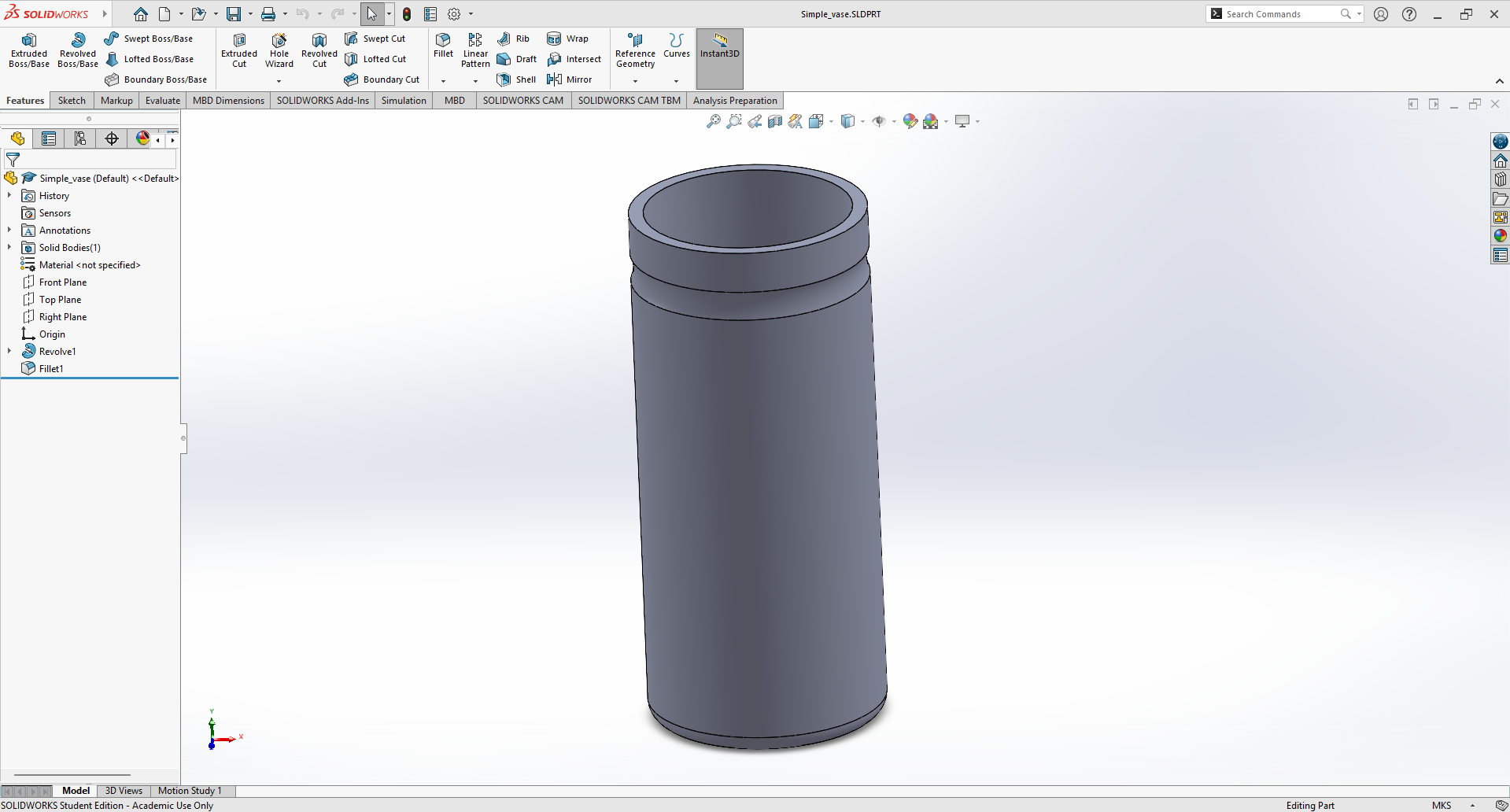Expand Solid Bodies(1) node

point(9,247)
